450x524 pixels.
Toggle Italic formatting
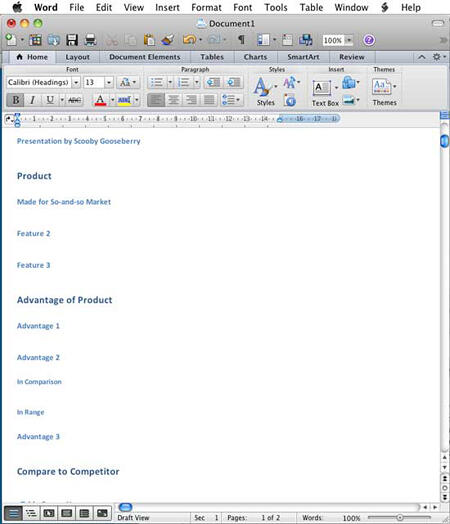tap(32, 100)
